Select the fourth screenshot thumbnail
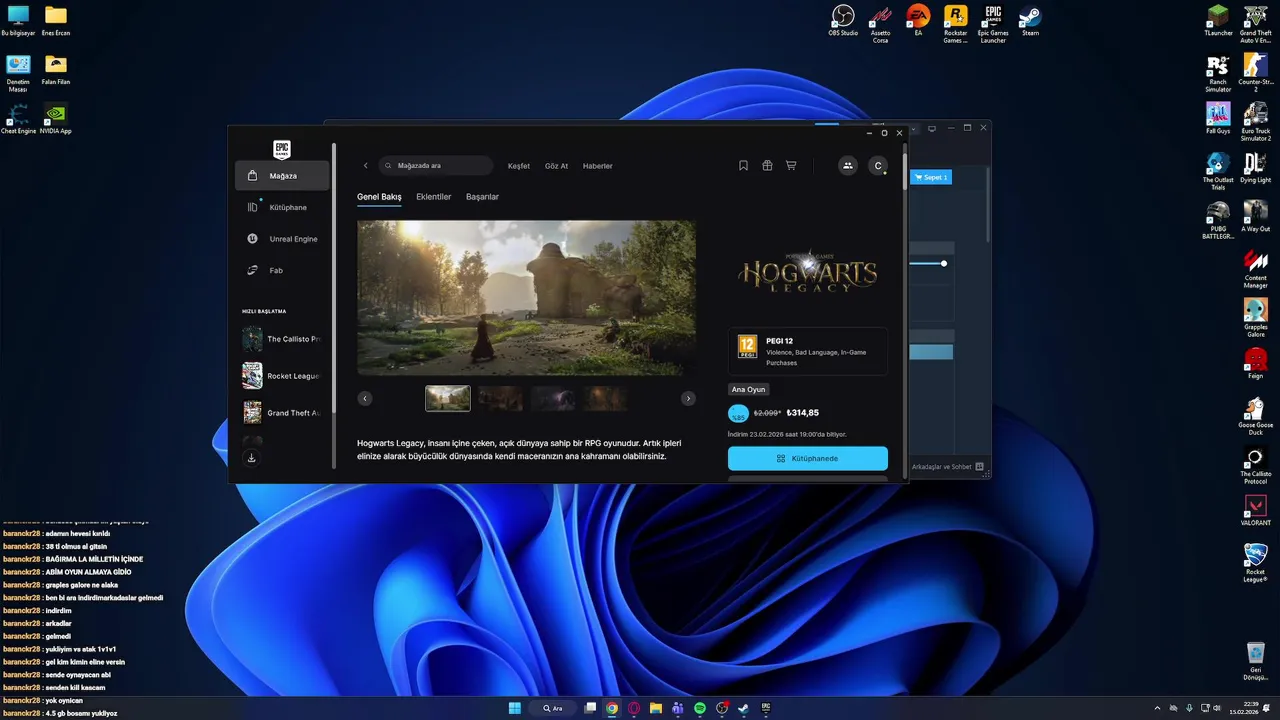Viewport: 1280px width, 720px height. coord(606,398)
